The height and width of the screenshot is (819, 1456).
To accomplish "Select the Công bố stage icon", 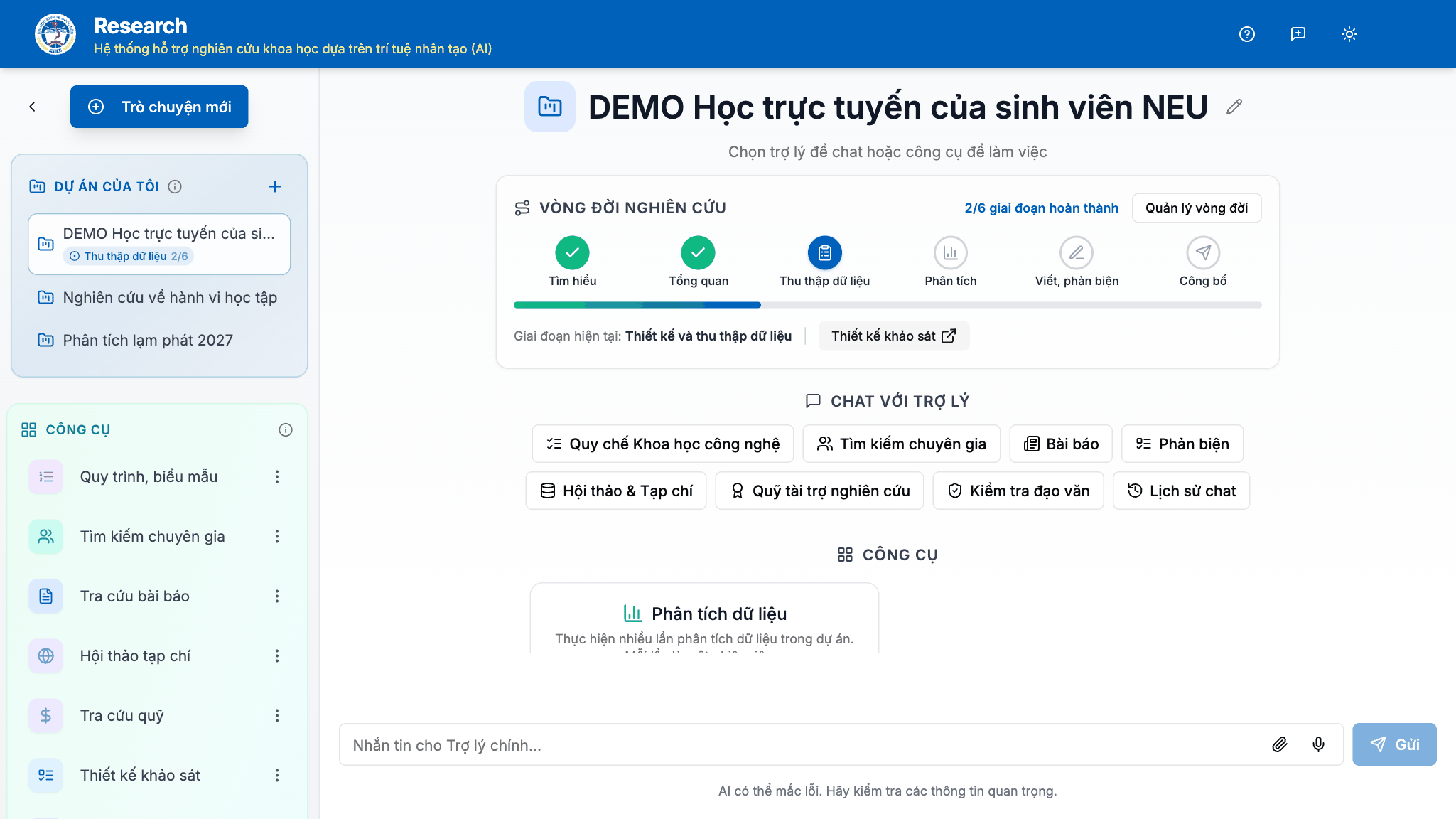I will coord(1203,252).
